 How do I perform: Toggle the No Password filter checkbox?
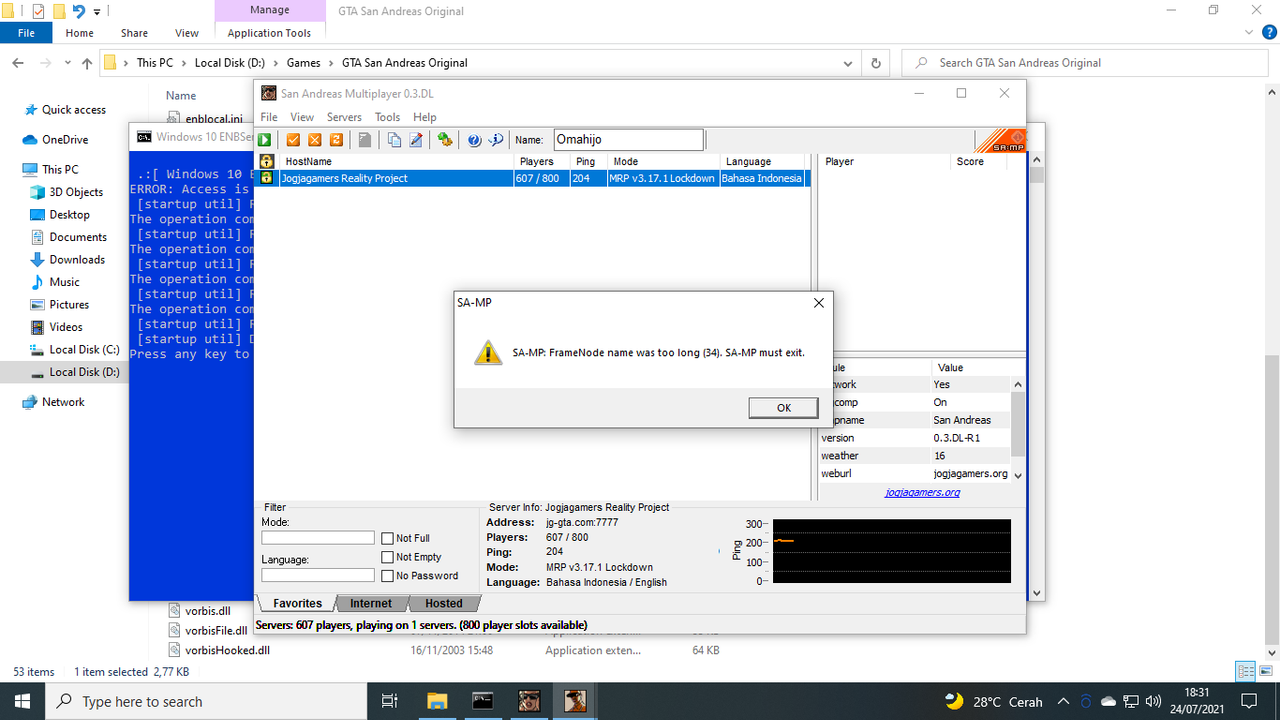388,576
